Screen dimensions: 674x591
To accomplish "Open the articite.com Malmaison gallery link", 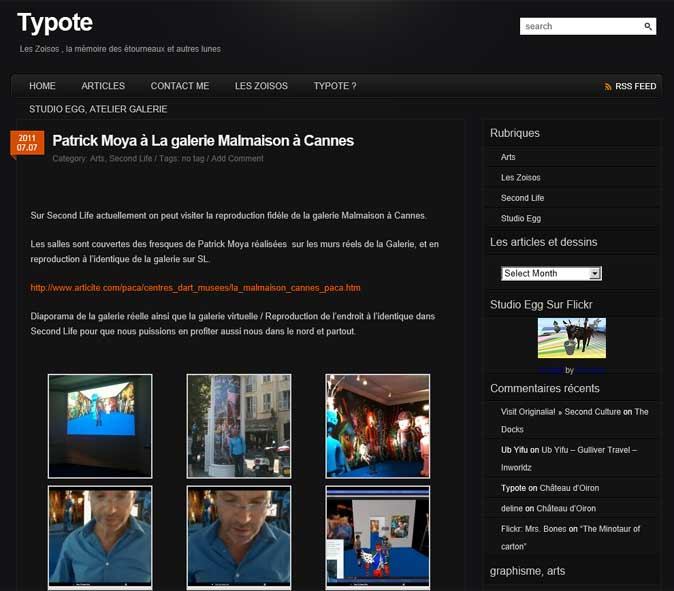I will 195,288.
